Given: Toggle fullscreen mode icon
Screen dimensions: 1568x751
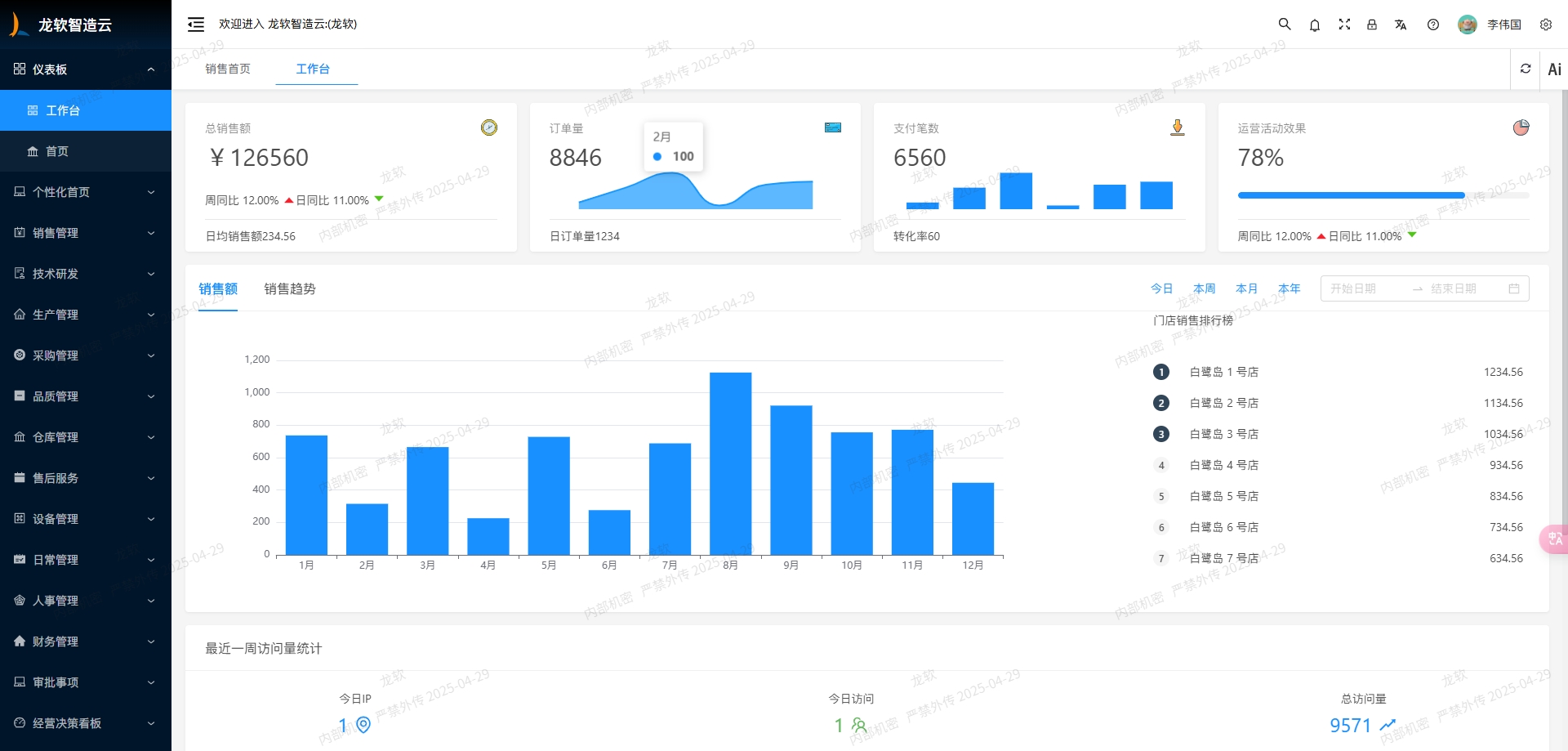Looking at the screenshot, I should [1344, 25].
